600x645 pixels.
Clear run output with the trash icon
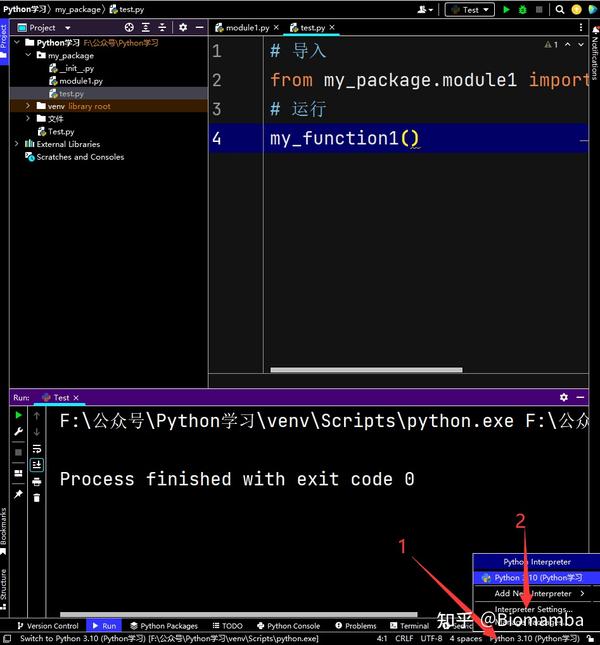[x=37, y=498]
